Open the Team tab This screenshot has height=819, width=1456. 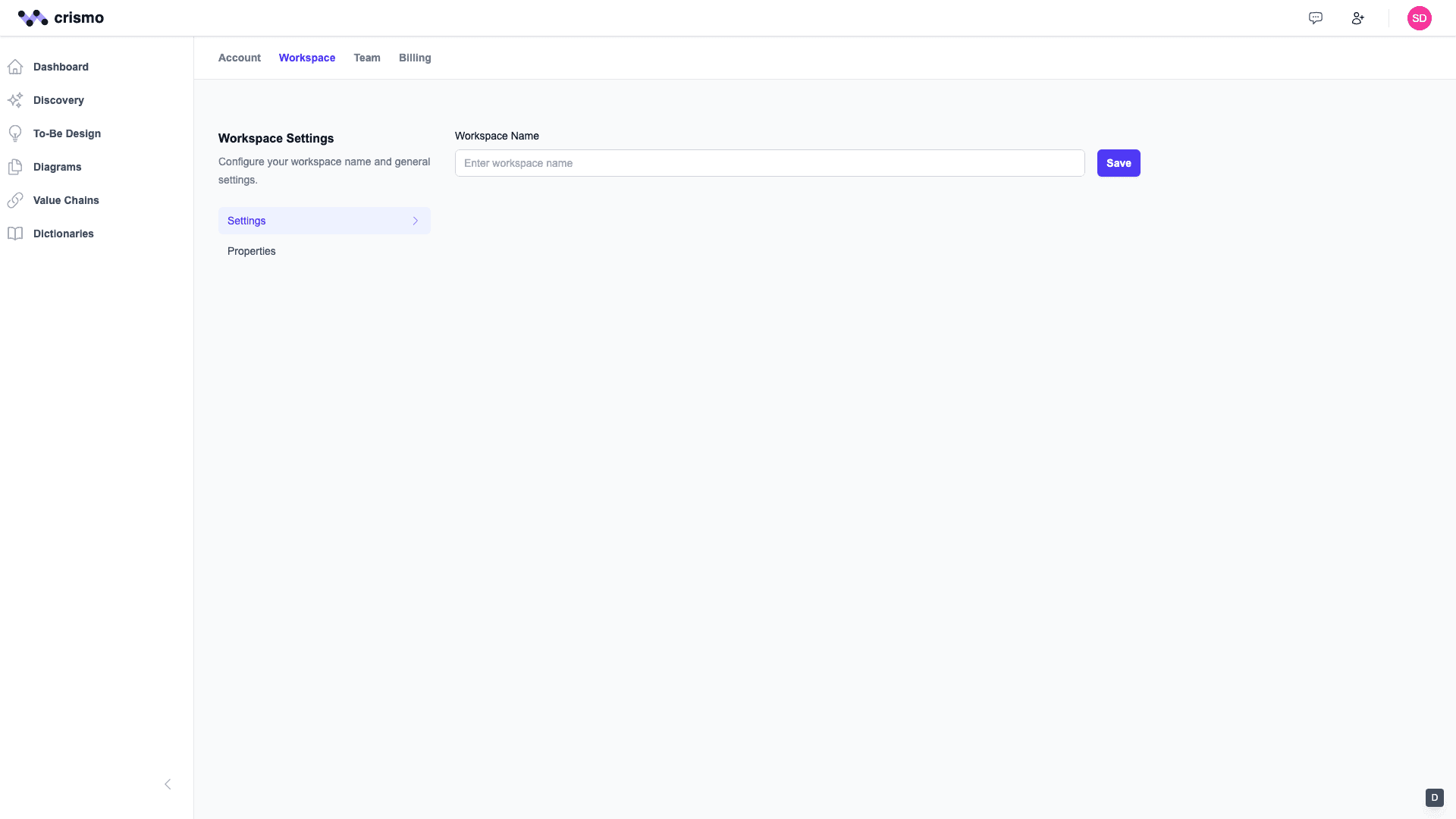click(366, 58)
